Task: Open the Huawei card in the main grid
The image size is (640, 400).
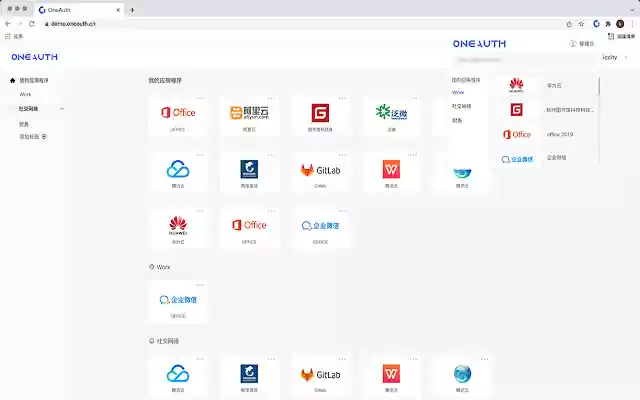Action: tap(178, 229)
